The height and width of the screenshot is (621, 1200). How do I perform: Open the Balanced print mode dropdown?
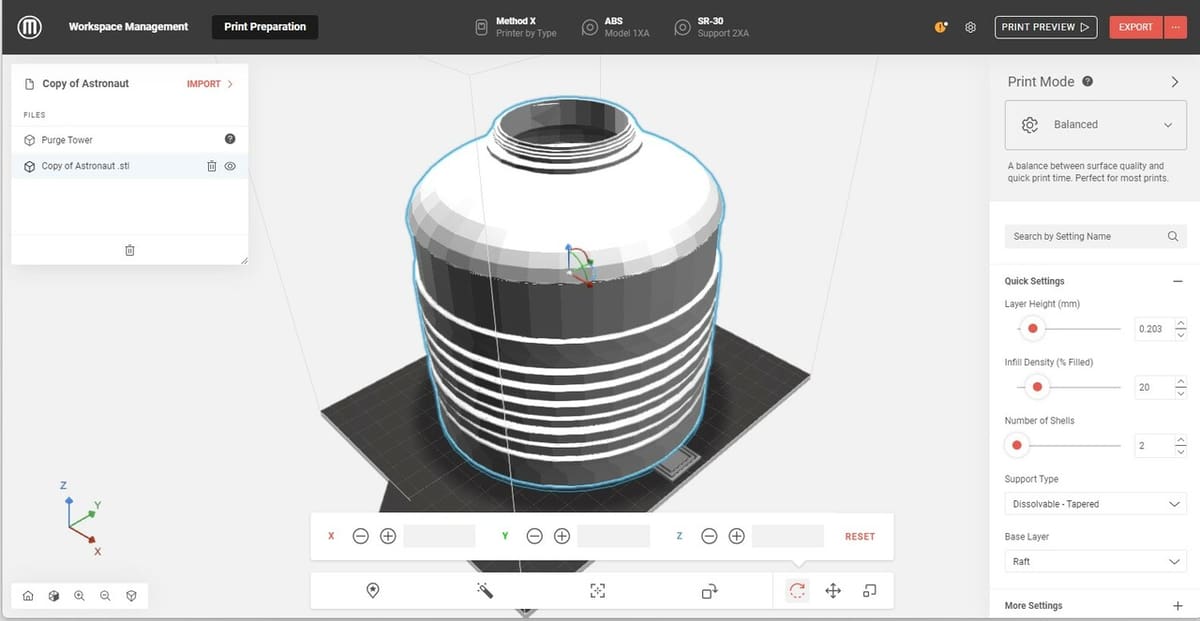coord(1095,125)
